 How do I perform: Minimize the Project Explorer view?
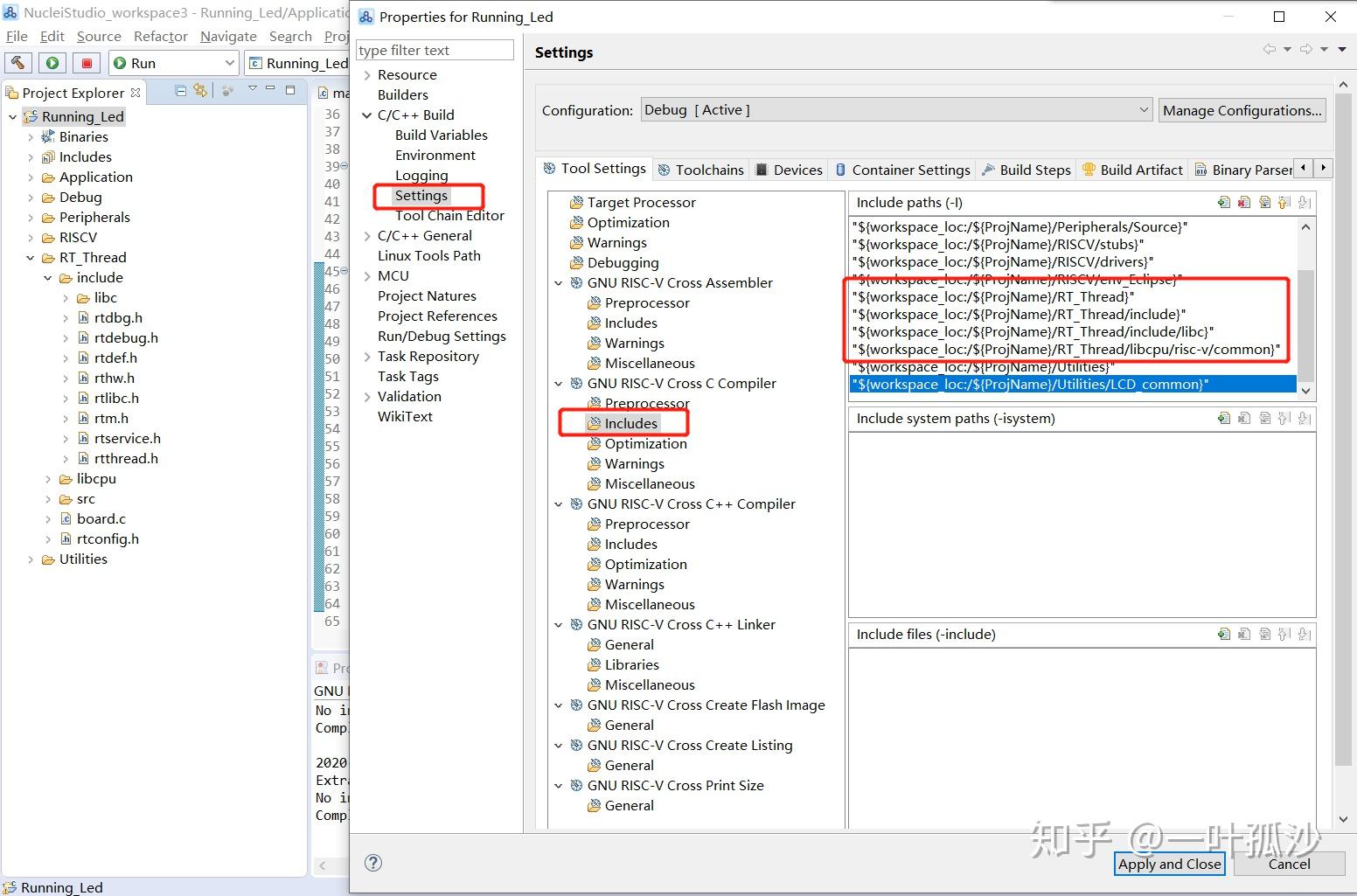(x=270, y=89)
